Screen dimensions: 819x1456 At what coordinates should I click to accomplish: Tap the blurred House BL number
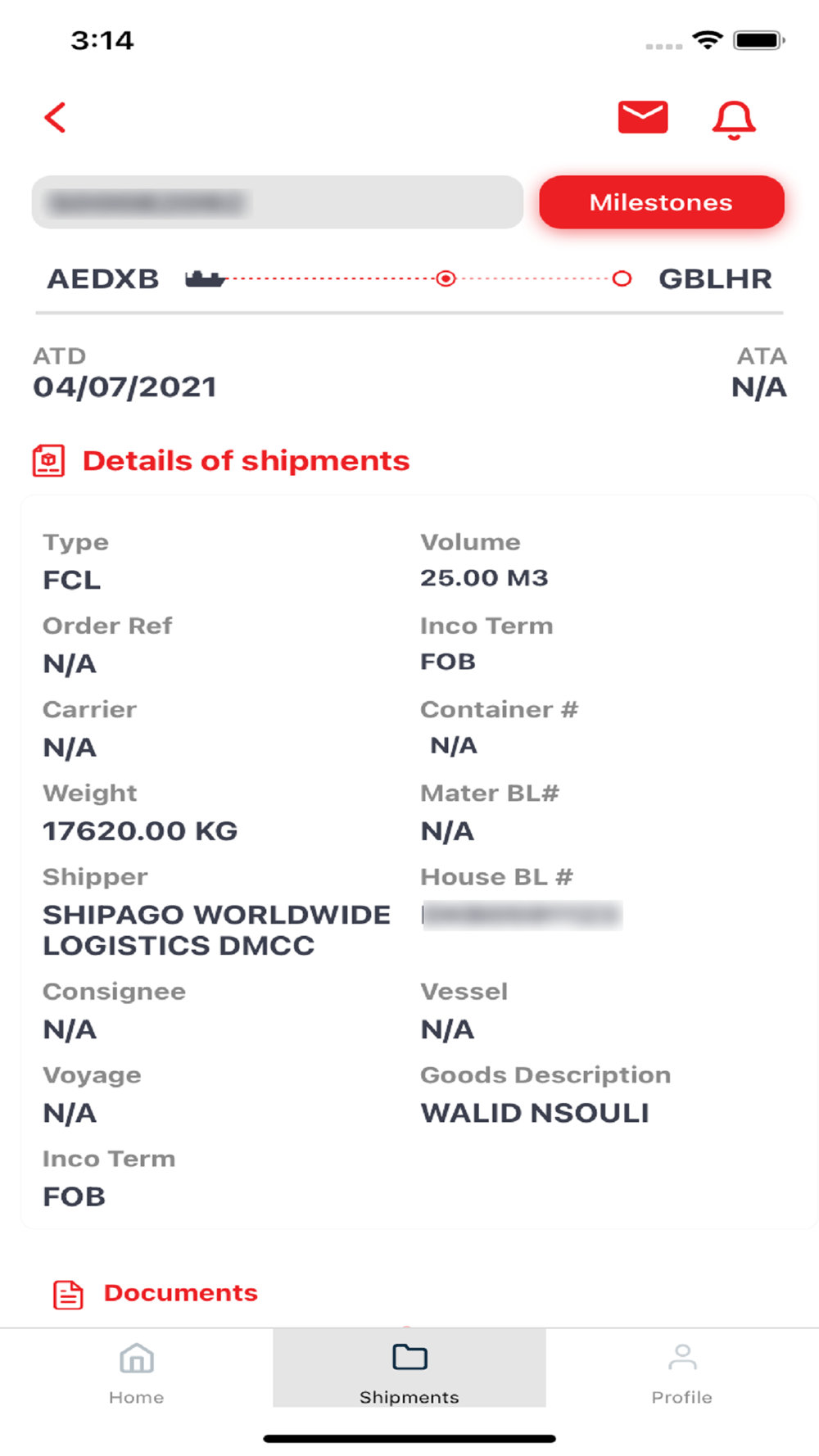tap(522, 916)
